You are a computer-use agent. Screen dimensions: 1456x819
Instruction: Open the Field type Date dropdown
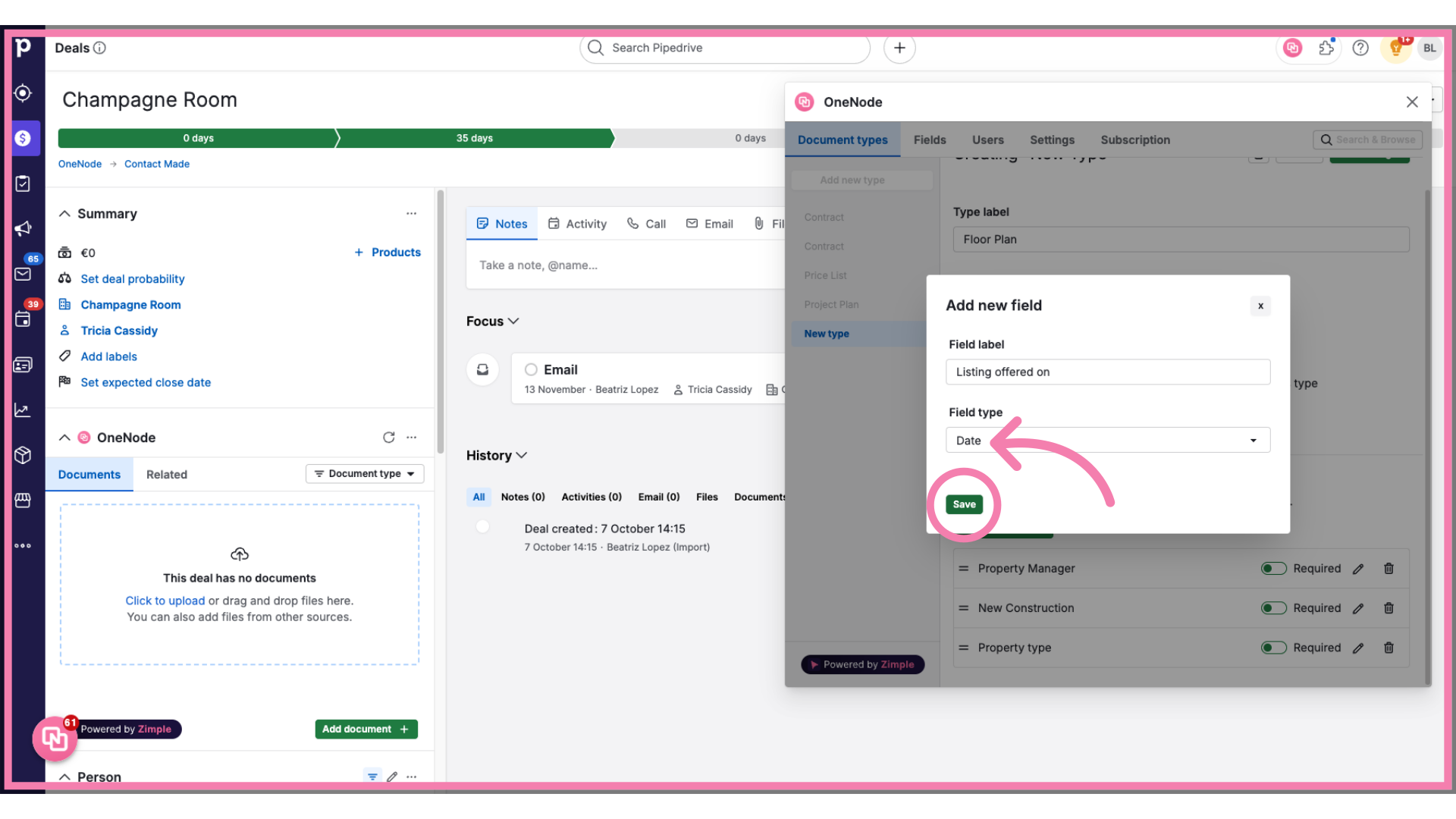(1107, 441)
